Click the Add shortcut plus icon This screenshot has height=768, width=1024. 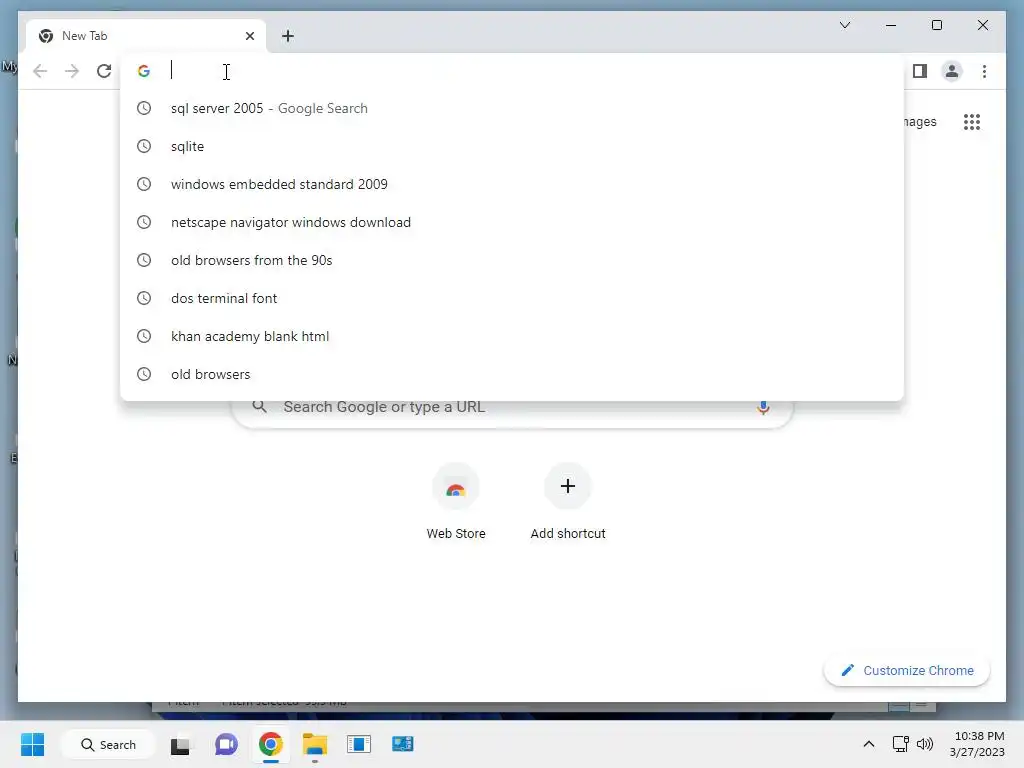[x=568, y=486]
